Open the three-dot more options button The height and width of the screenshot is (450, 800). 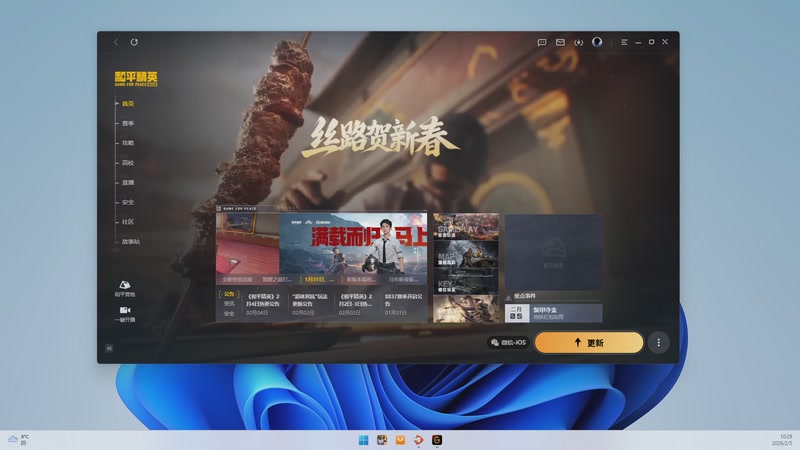tap(658, 342)
